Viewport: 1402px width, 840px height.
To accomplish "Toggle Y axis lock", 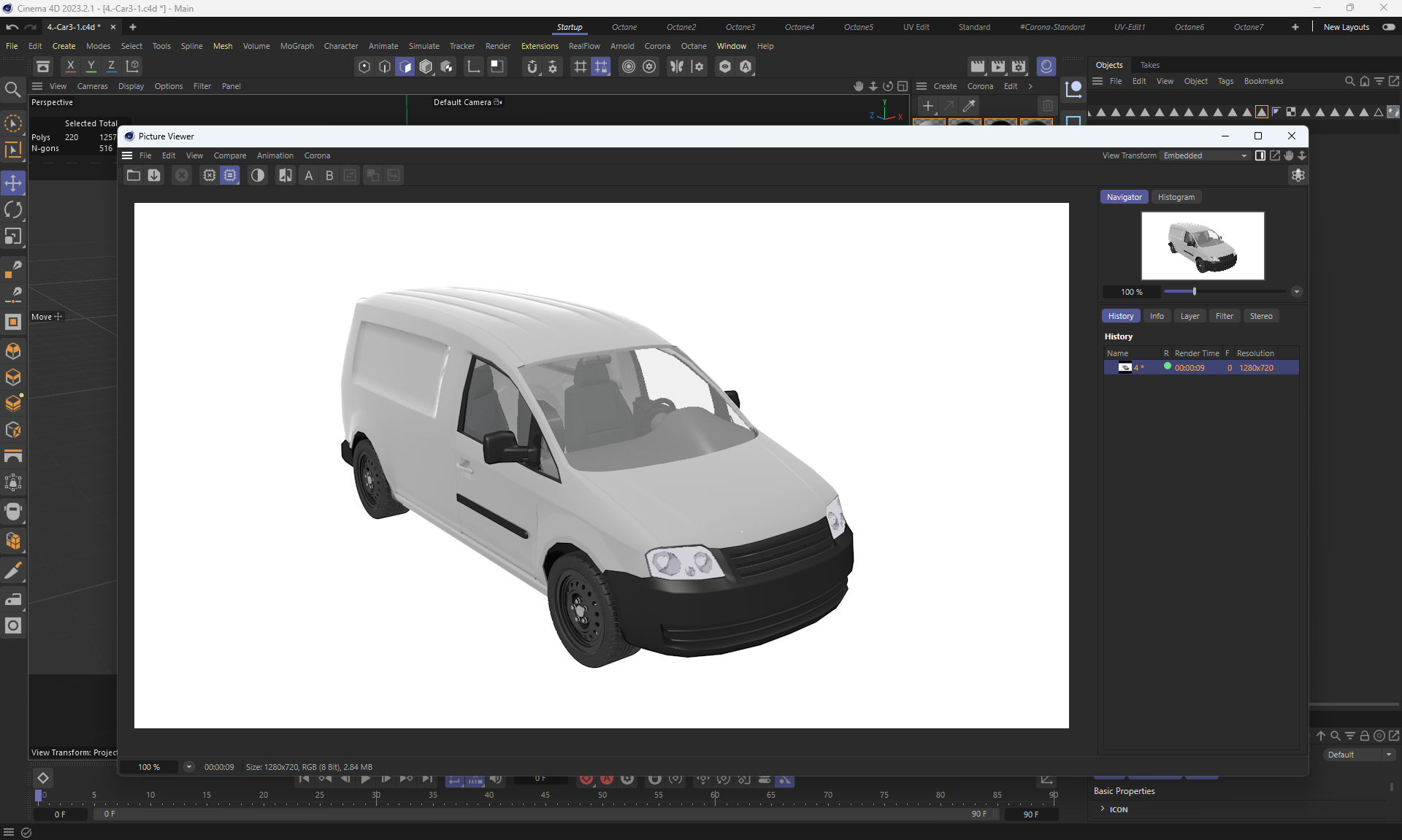I will pos(91,66).
